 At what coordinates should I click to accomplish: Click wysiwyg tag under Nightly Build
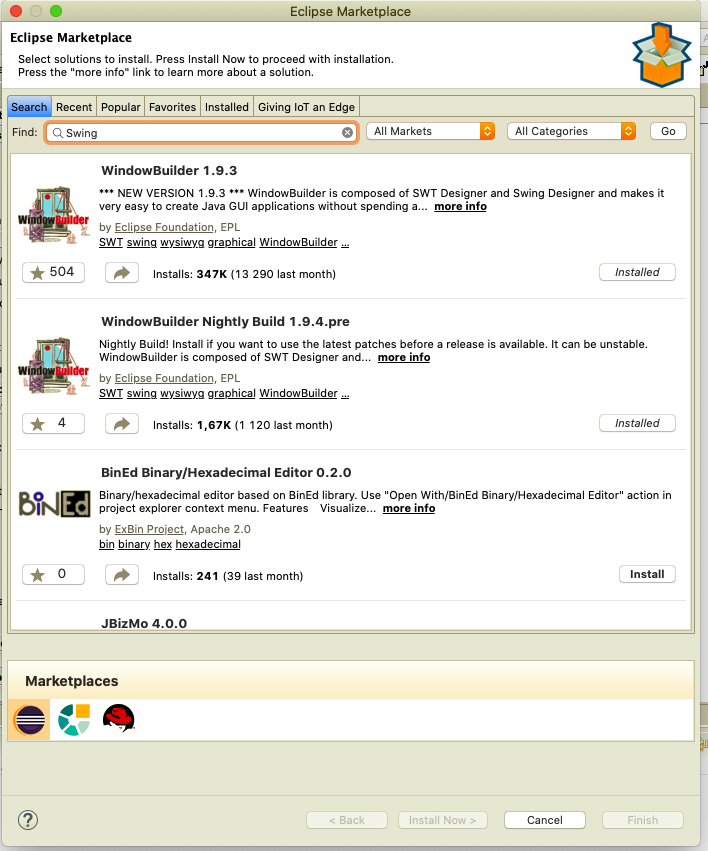[x=182, y=393]
